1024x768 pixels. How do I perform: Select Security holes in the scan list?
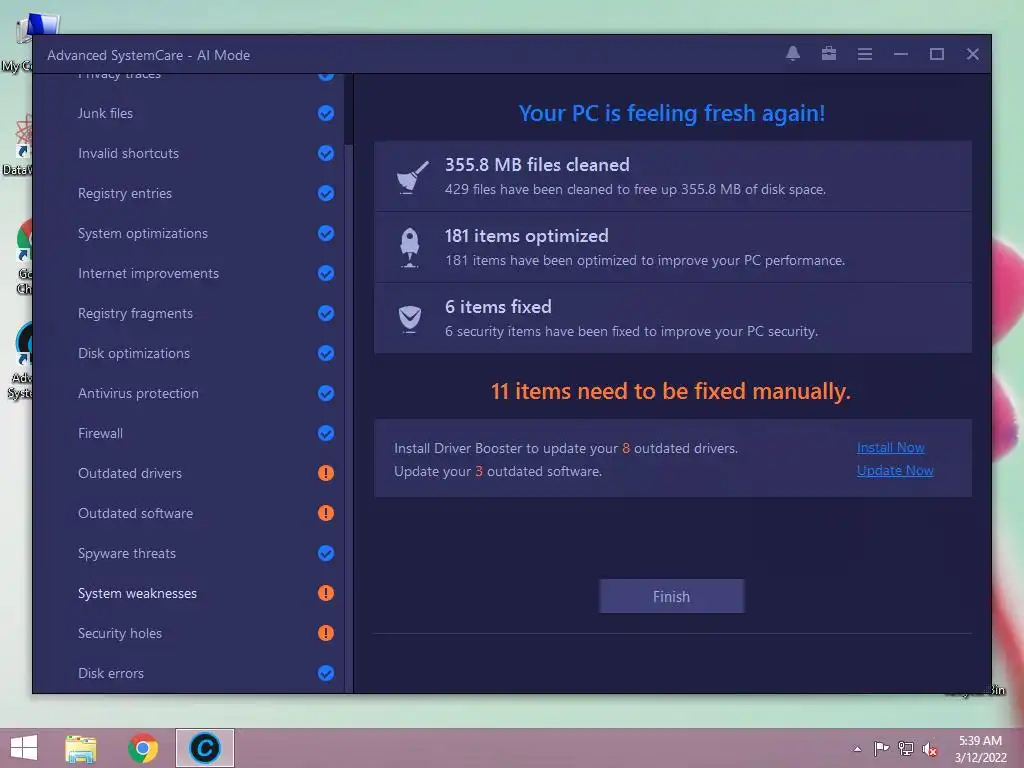[x=120, y=633]
